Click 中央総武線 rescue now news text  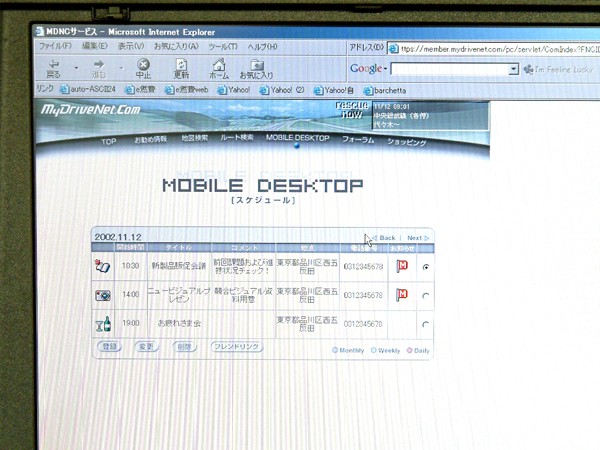coord(401,116)
